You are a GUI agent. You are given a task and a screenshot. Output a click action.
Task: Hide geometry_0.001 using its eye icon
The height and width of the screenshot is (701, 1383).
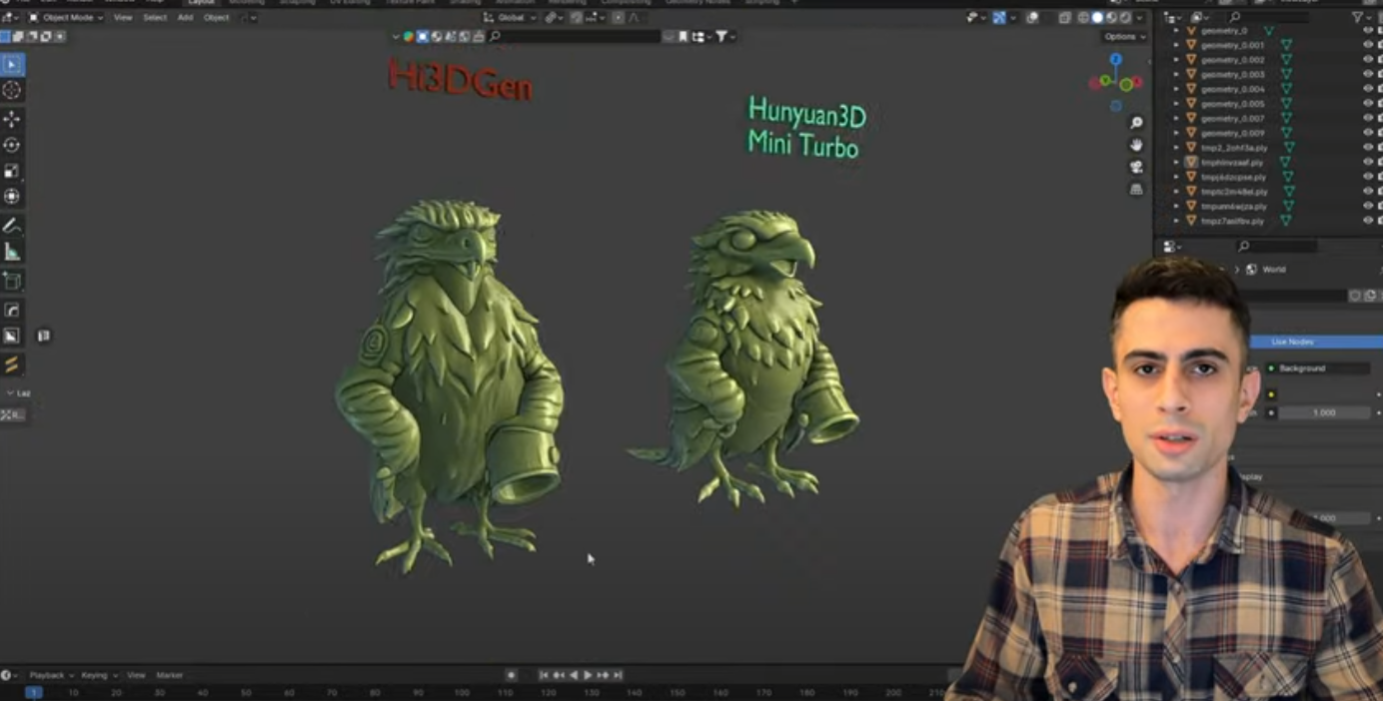click(x=1368, y=45)
